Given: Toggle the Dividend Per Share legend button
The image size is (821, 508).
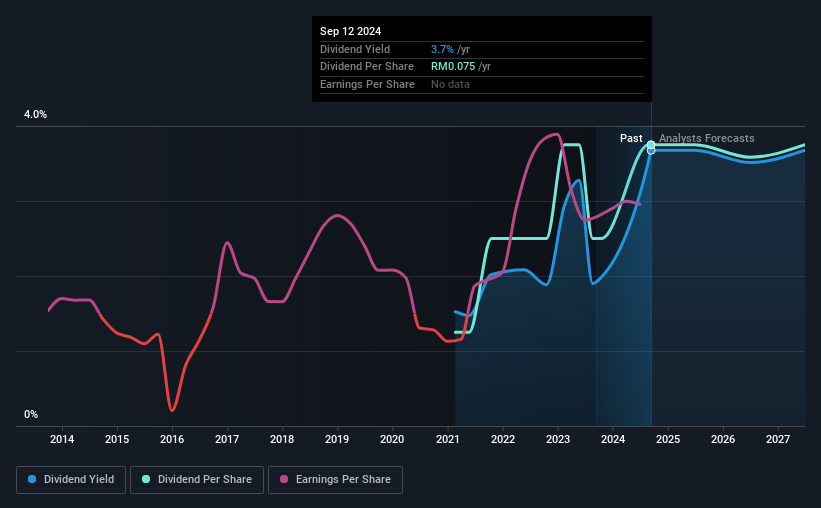Looking at the screenshot, I should (x=197, y=480).
